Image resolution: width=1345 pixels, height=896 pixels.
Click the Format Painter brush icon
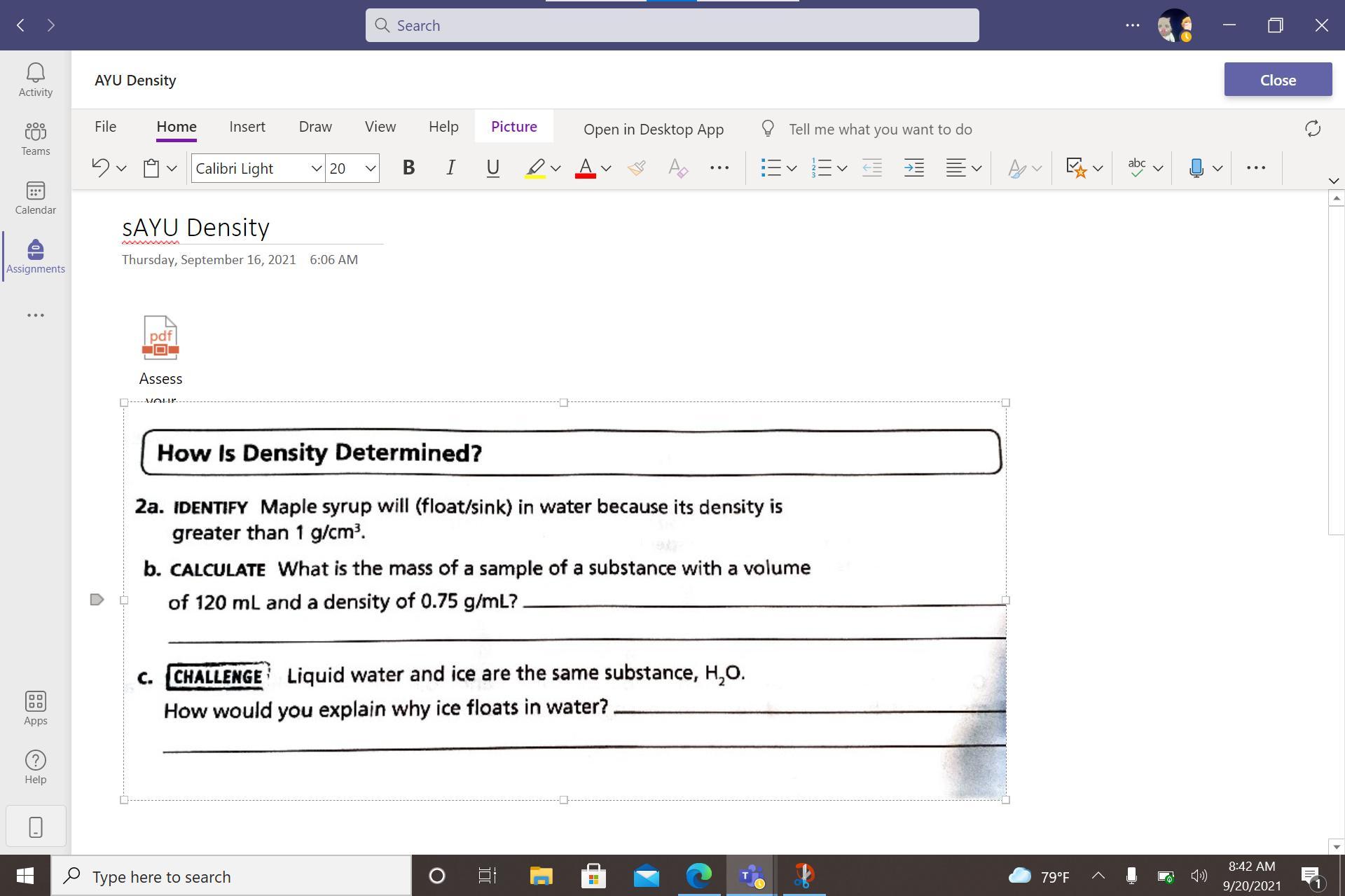coord(636,168)
